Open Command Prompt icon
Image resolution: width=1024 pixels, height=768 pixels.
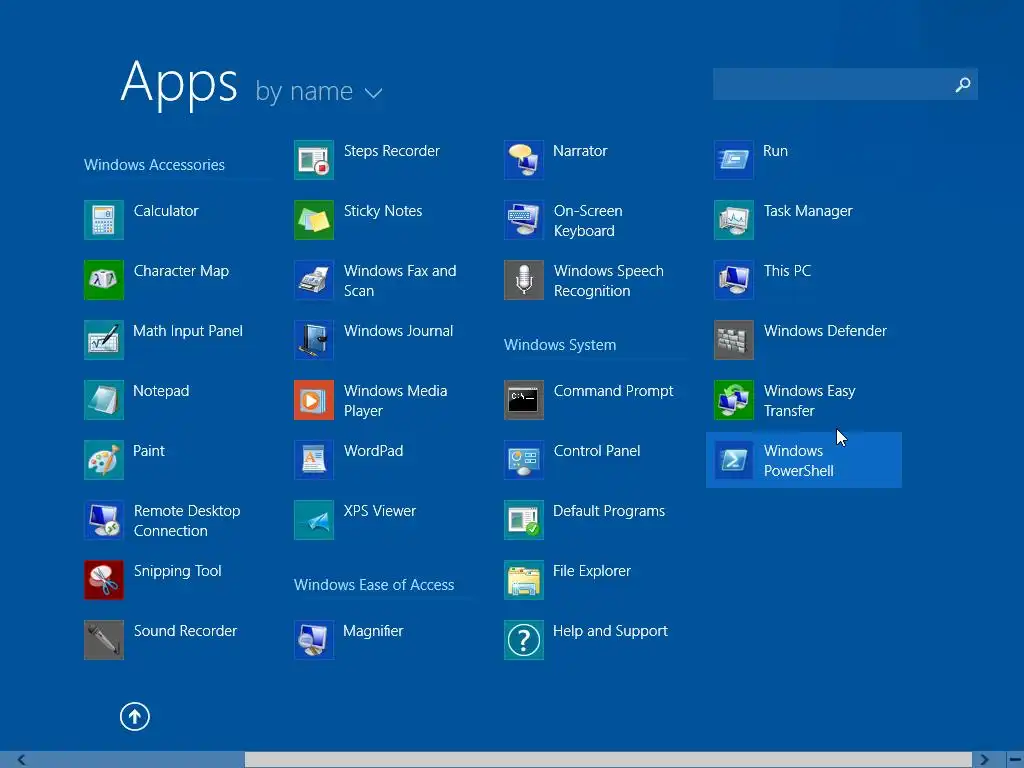524,400
